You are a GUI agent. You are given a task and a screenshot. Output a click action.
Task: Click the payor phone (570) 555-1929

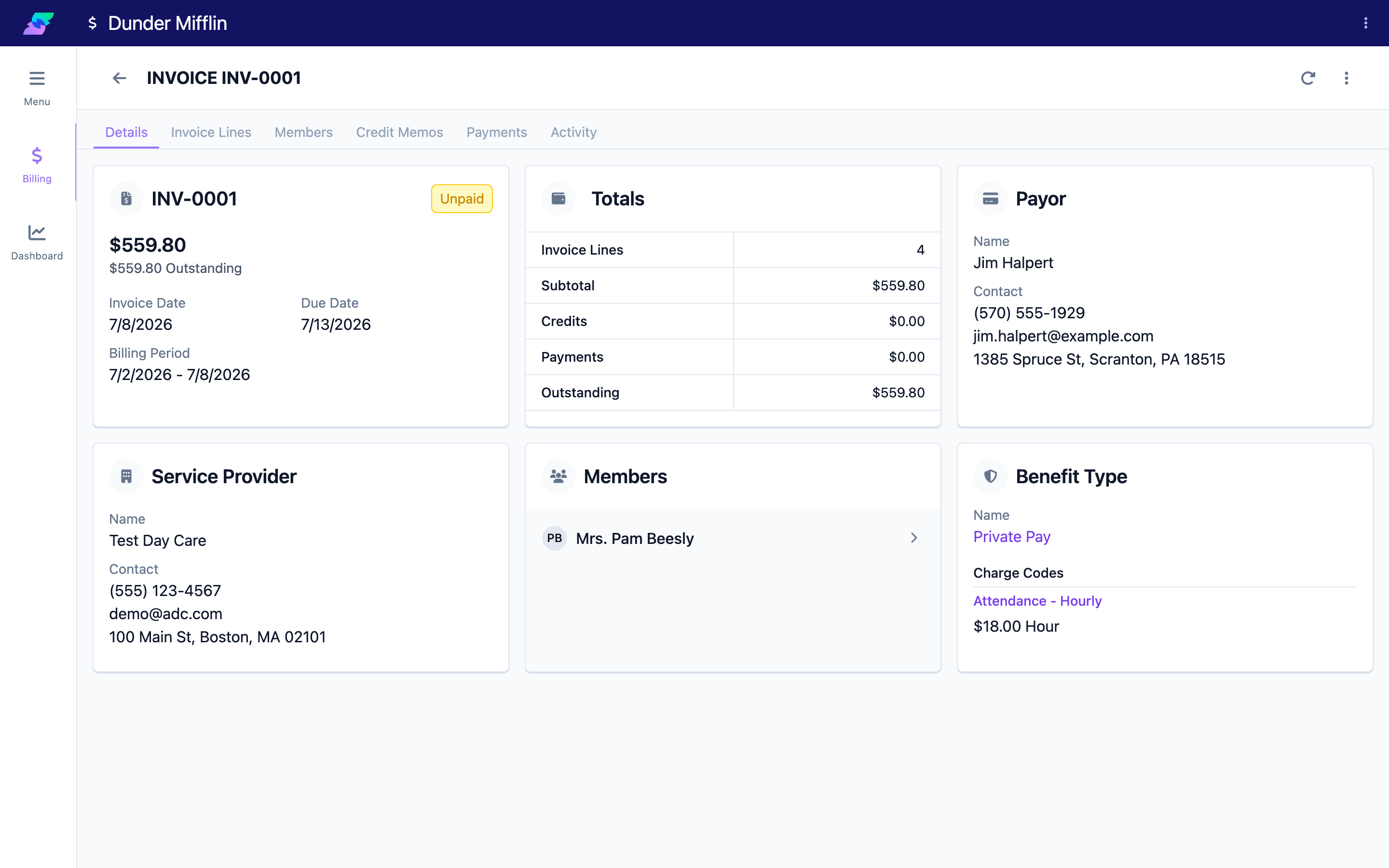(1029, 313)
